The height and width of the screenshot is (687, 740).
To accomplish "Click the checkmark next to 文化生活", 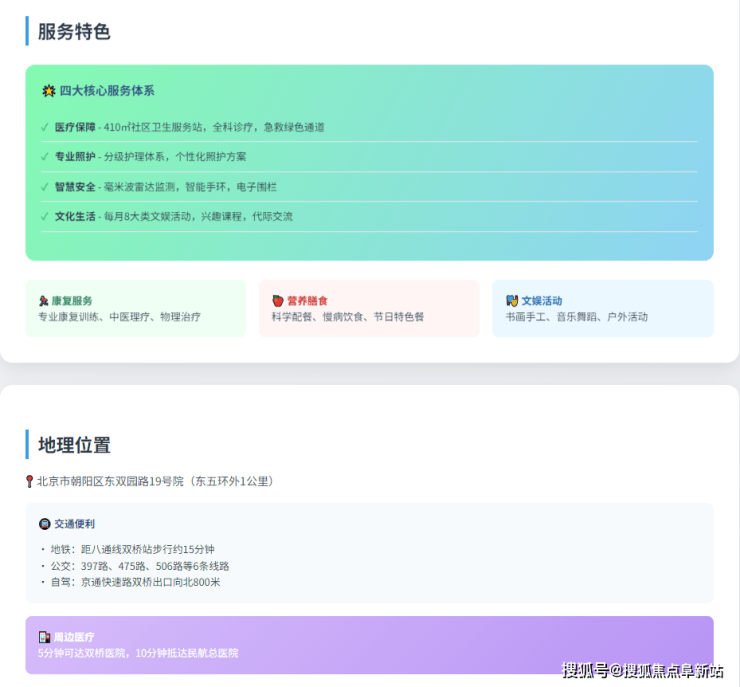I will coord(44,217).
